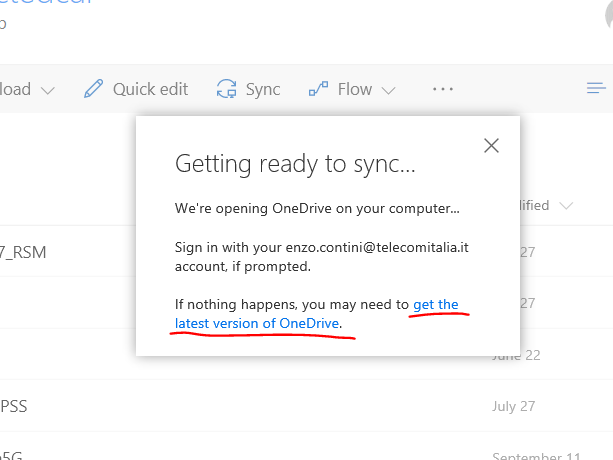The image size is (613, 460).
Task: Click the Quick edit pencil icon
Action: click(x=94, y=89)
